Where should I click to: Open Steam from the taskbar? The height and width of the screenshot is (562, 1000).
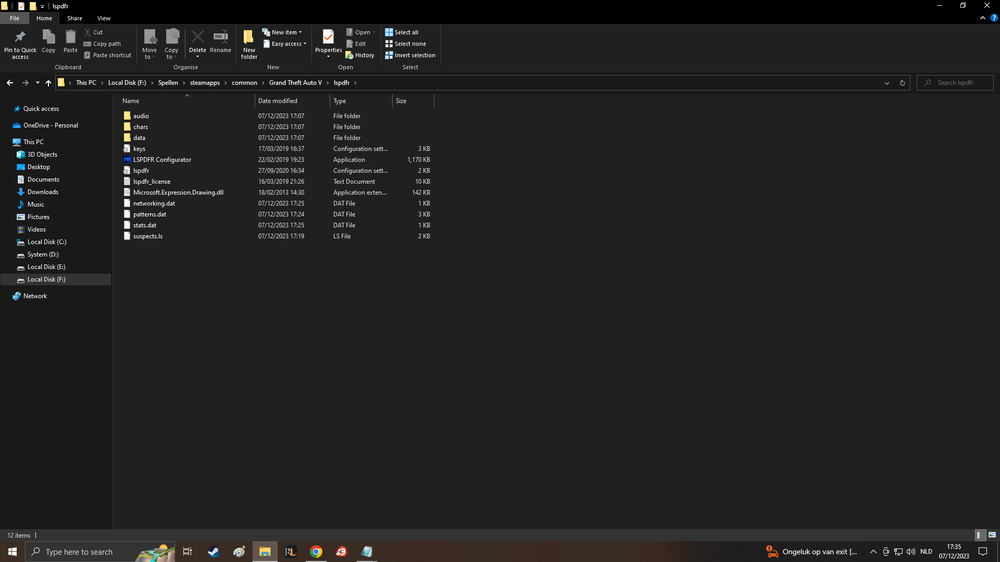click(x=213, y=552)
